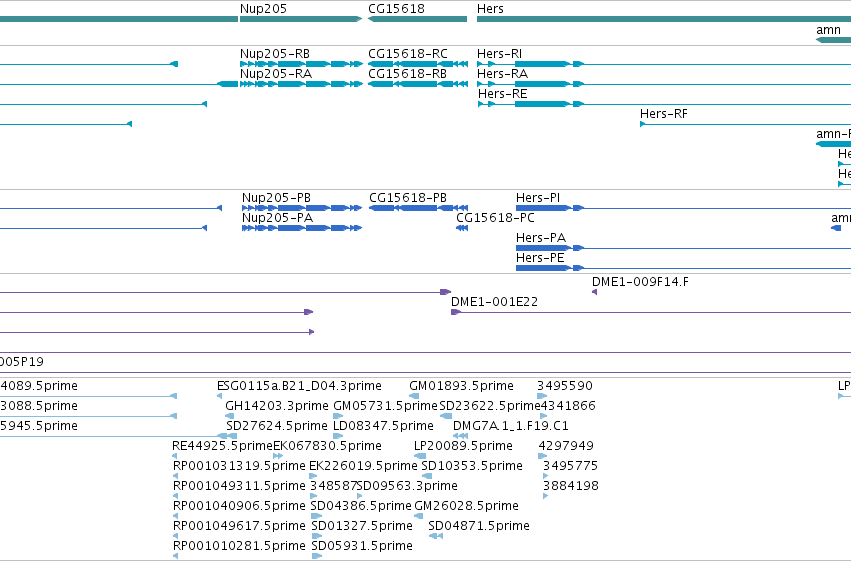Click EST SD01327.5prime
The image size is (851, 561).
point(362,526)
